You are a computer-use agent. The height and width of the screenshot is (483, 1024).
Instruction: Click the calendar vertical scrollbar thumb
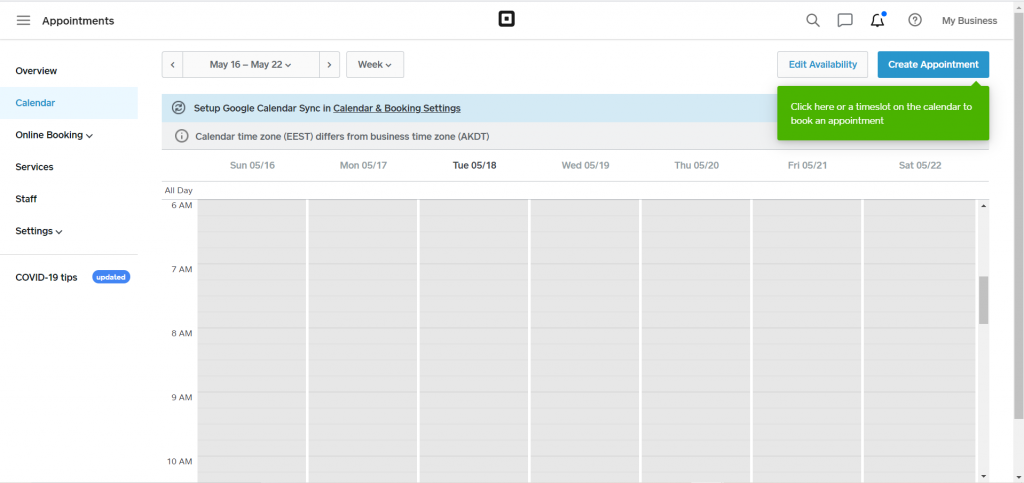(984, 300)
